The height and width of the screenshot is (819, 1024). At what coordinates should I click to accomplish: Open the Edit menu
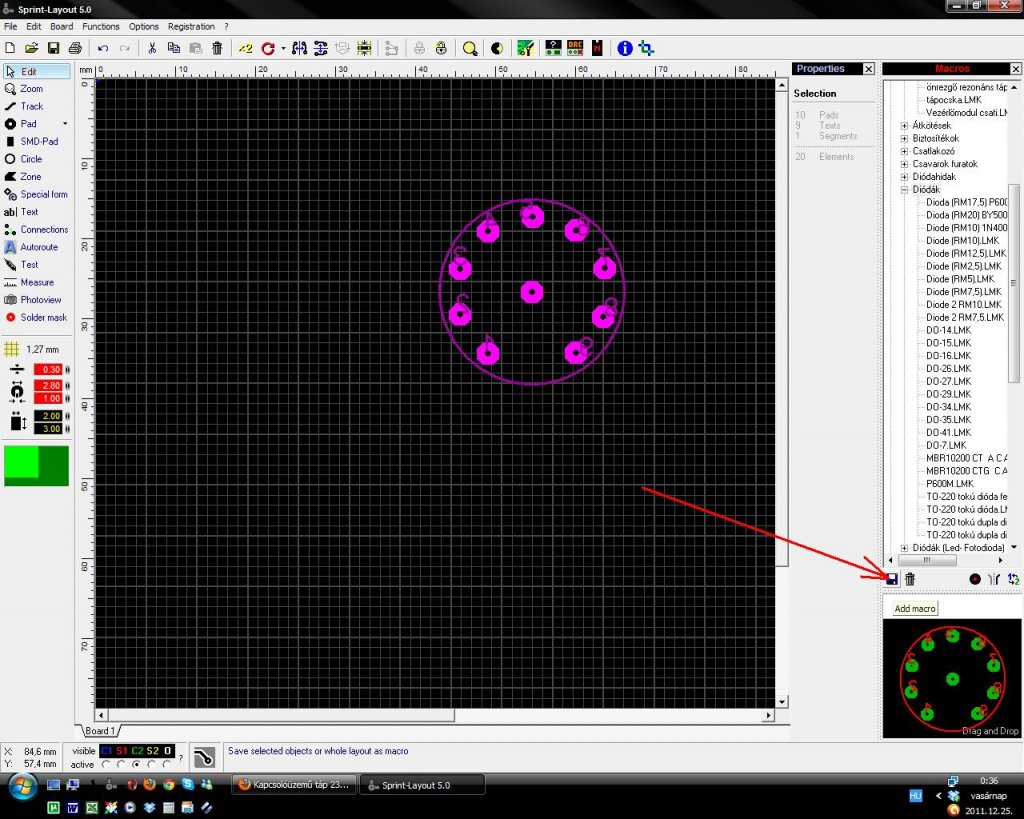click(x=33, y=27)
